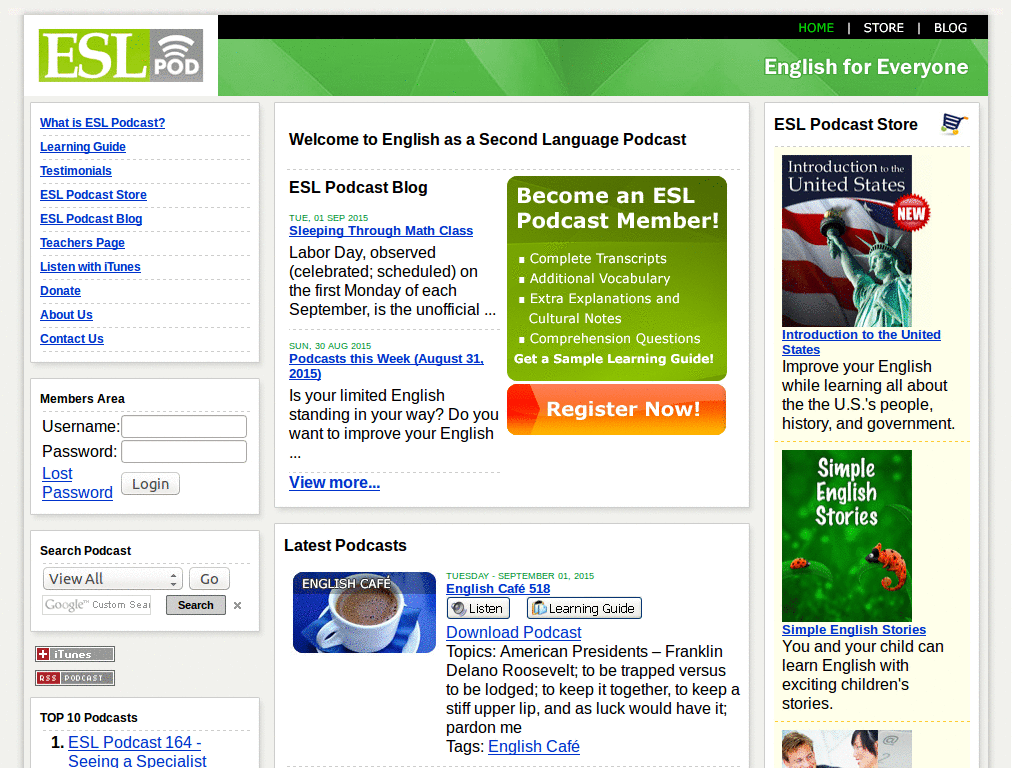Open STORE in top navigation
The image size is (1024, 768).
coord(884,27)
